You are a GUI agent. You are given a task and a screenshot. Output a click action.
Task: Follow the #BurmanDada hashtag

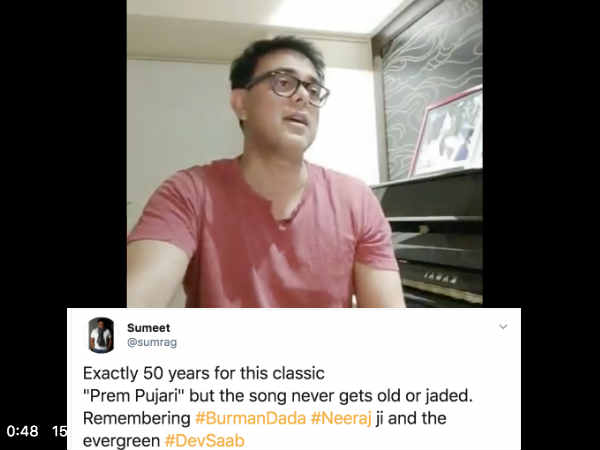click(x=251, y=418)
